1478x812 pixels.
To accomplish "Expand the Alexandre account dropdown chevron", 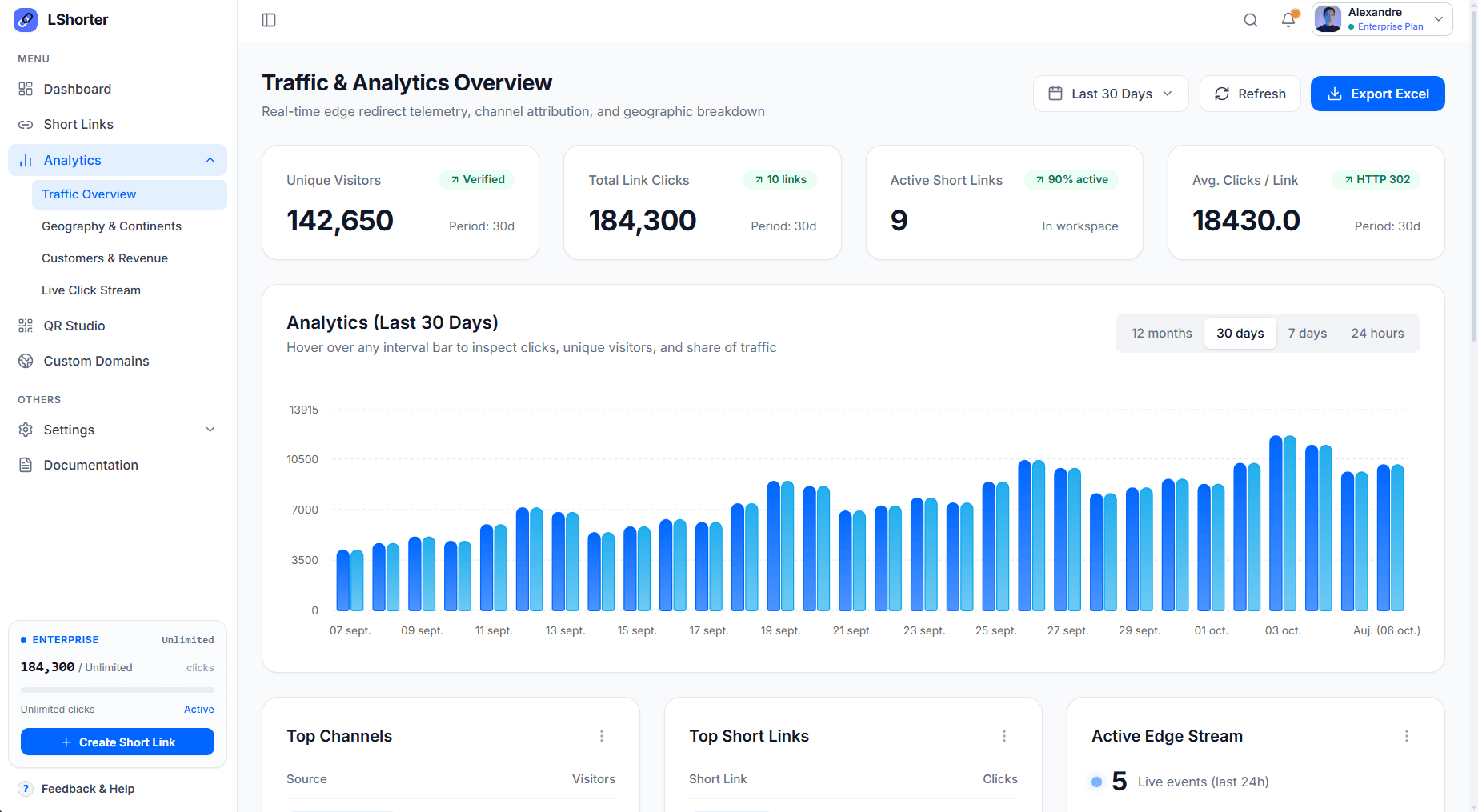I will coord(1438,19).
